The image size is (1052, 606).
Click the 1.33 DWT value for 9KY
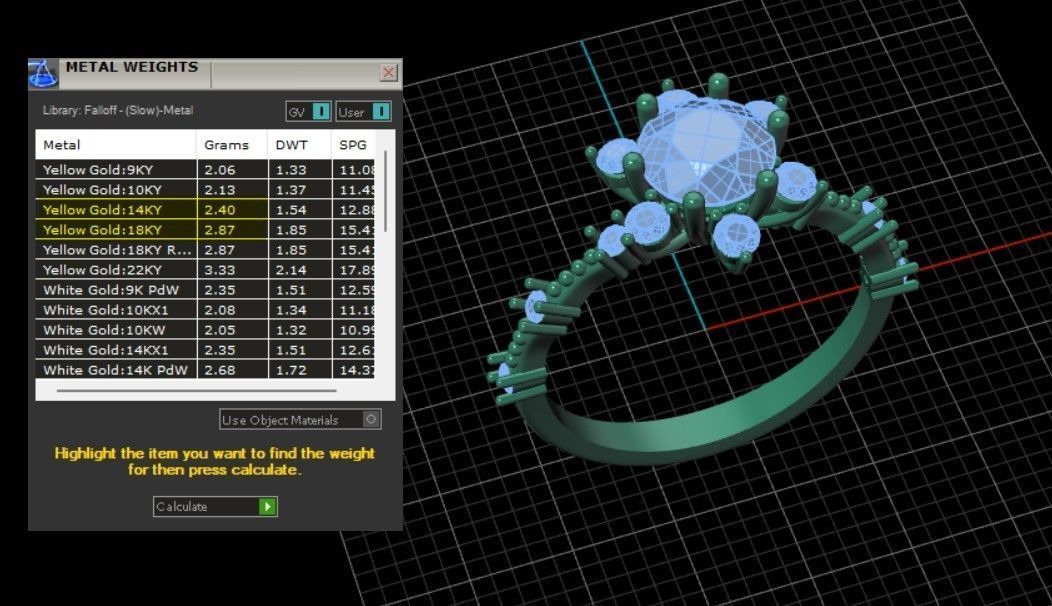click(291, 170)
